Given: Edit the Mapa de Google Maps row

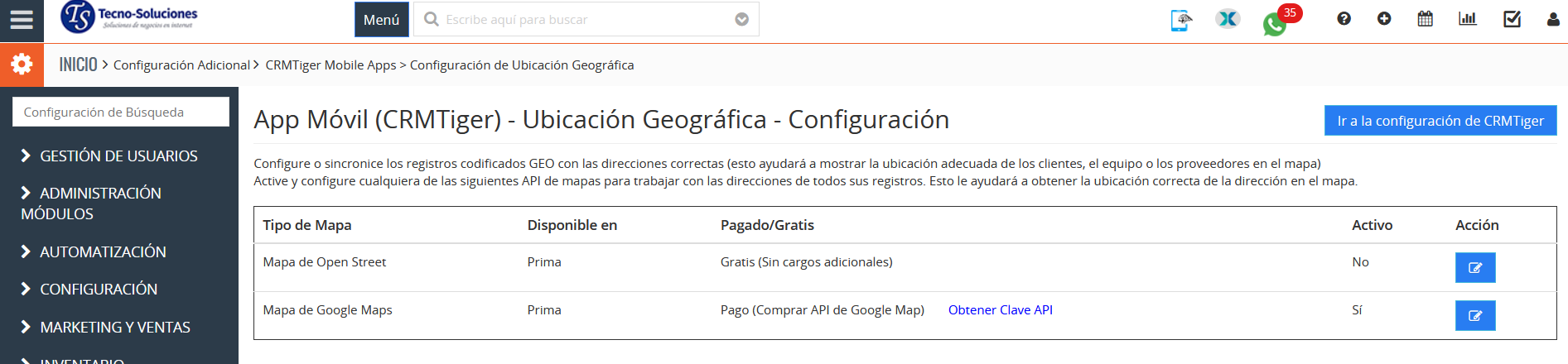Looking at the screenshot, I should pyautogui.click(x=1474, y=315).
